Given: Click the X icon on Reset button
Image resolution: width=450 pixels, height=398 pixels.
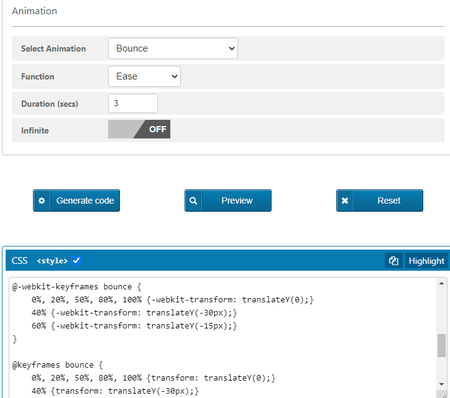Looking at the screenshot, I should coord(345,201).
